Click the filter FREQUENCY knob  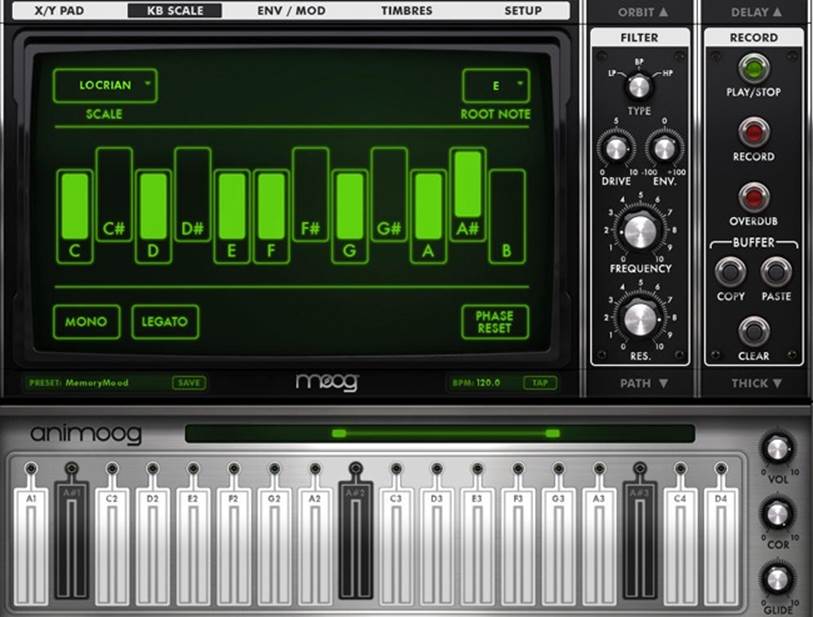tap(640, 231)
